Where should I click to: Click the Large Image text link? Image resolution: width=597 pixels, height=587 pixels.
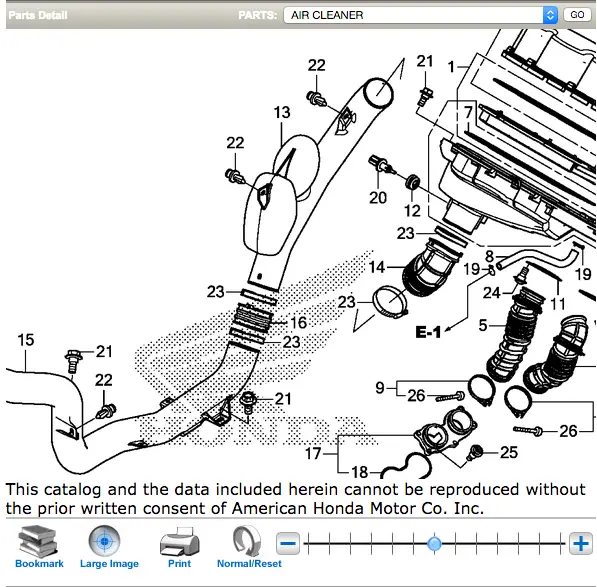[109, 564]
